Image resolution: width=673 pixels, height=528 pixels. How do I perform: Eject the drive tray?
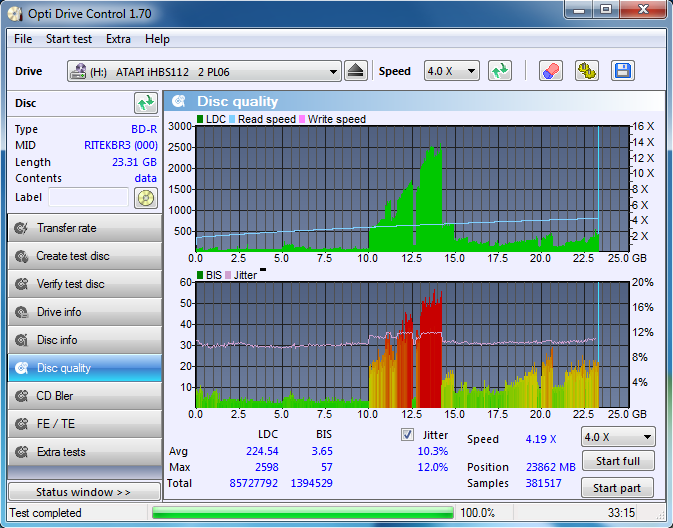click(x=356, y=71)
